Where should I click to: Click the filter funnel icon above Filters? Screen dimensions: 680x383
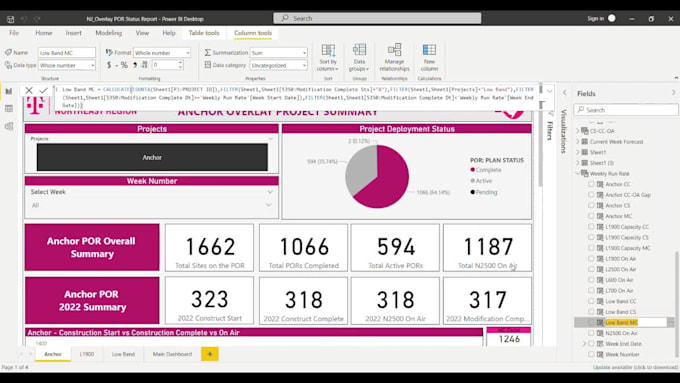[x=550, y=113]
